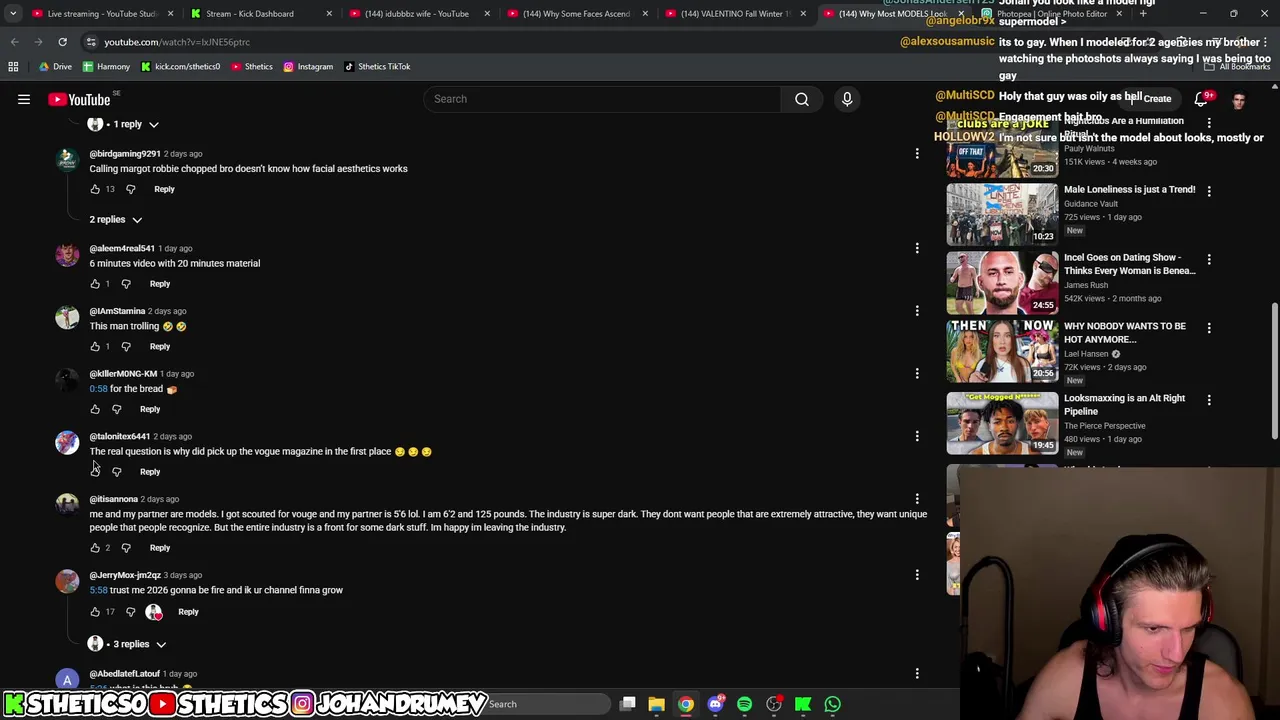
Task: Open the menu on the @bigdgaming9291 comment
Action: click(917, 154)
